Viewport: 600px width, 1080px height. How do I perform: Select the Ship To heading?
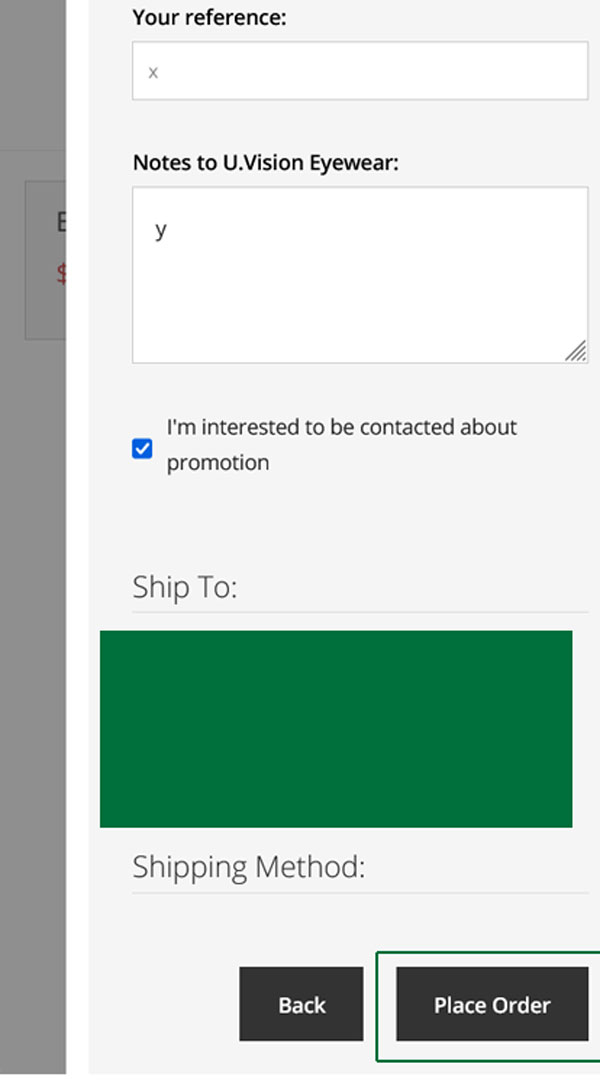click(x=185, y=587)
